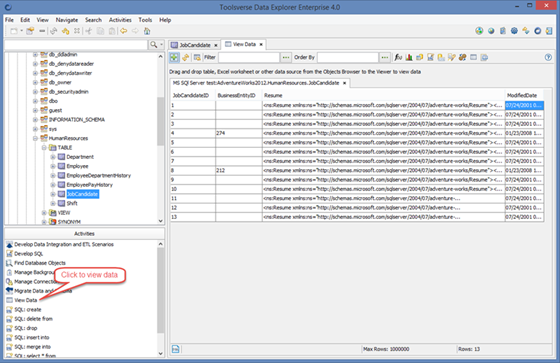Click the yellow back arrow icon
This screenshot has width=560, height=363.
(124, 31)
